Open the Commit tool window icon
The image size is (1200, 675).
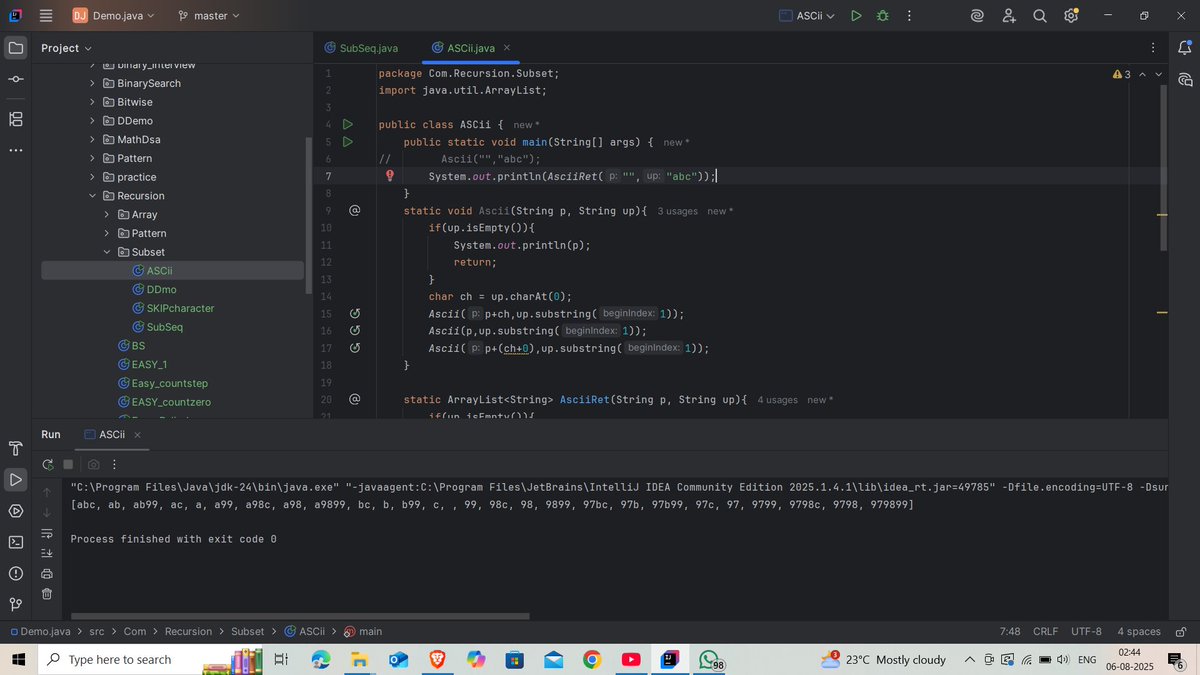click(x=16, y=80)
